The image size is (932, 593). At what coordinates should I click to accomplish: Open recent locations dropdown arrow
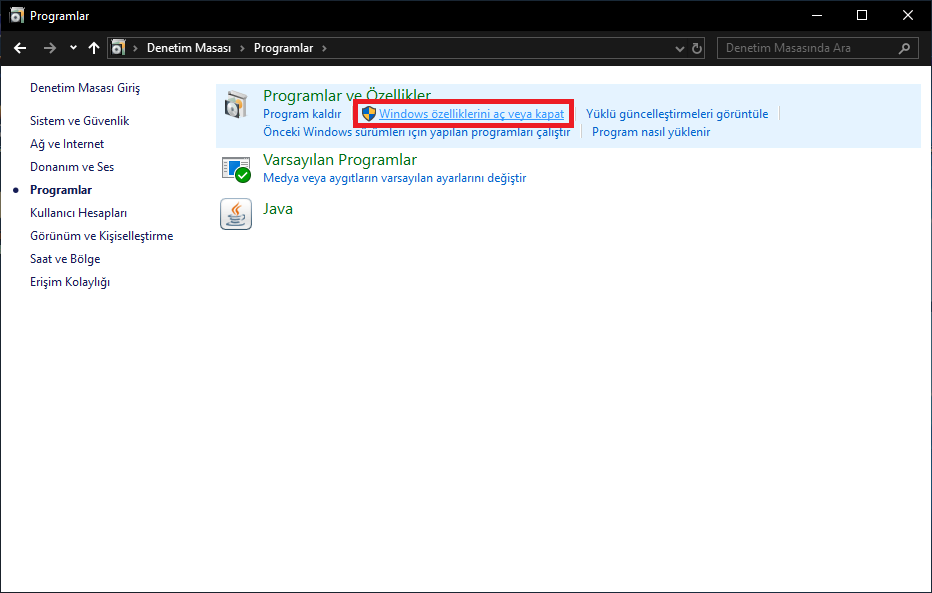pos(73,48)
